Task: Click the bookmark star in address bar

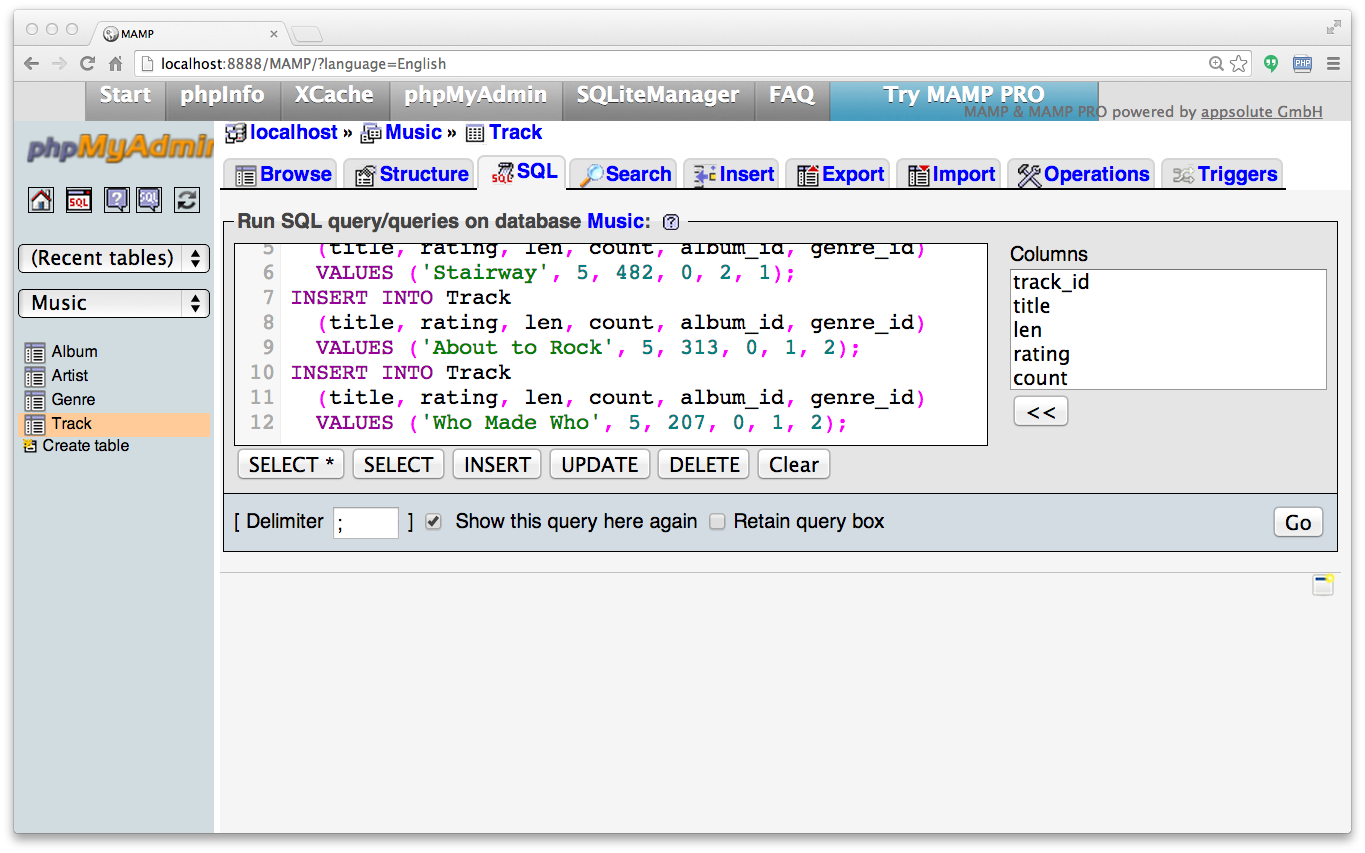Action: (1239, 64)
